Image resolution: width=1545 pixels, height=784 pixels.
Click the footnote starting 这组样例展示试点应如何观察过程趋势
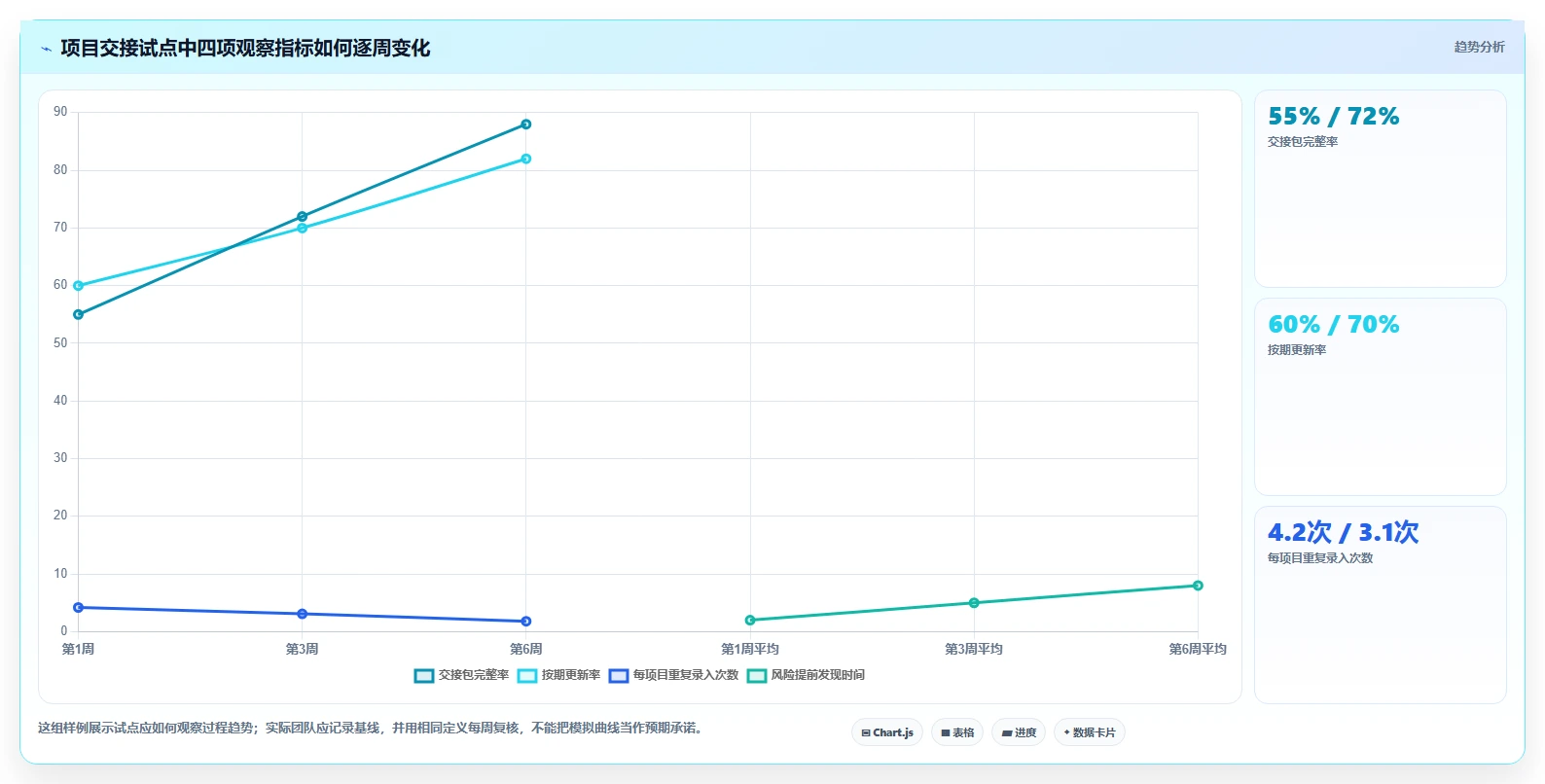(371, 728)
